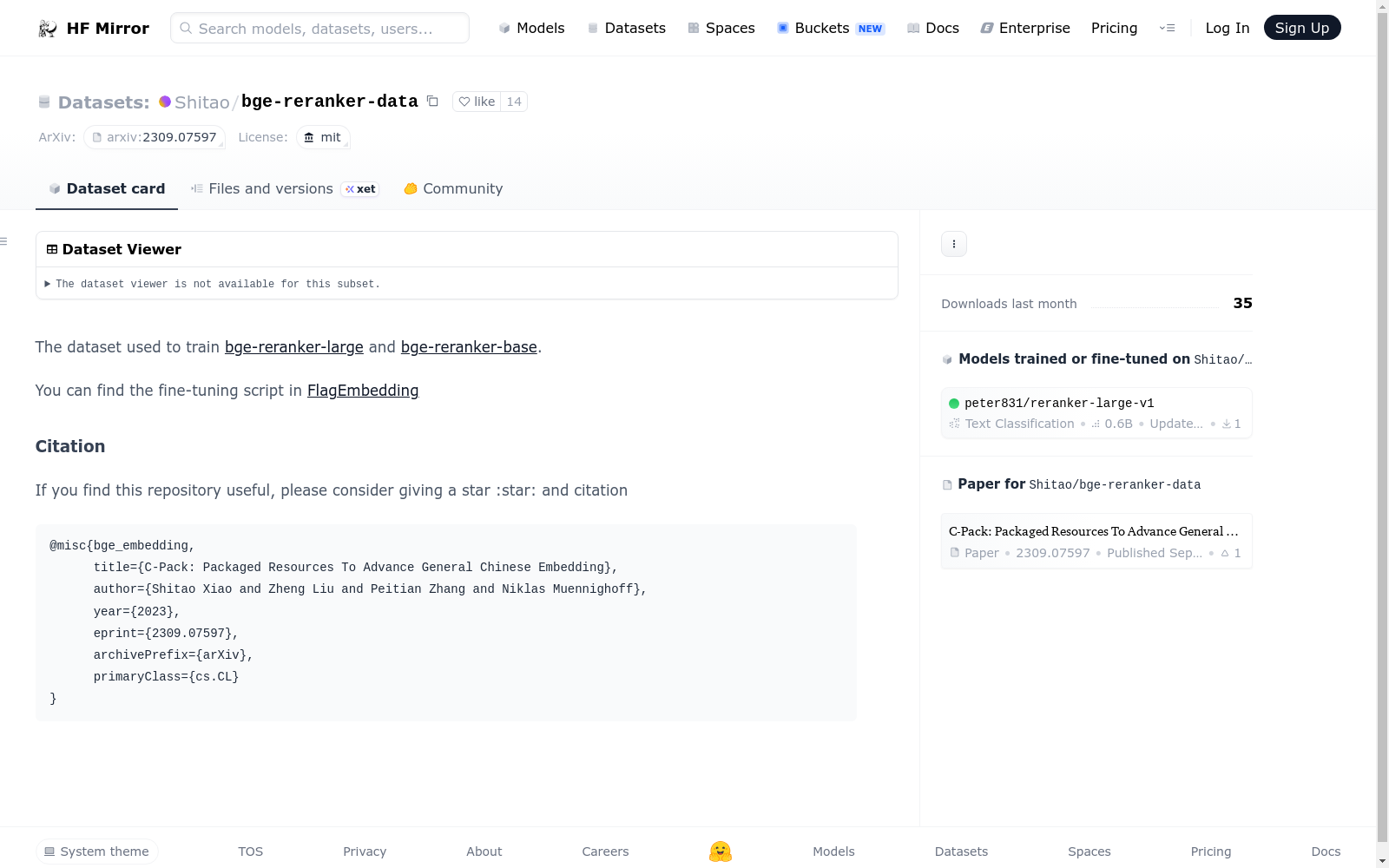The width and height of the screenshot is (1389, 868).
Task: Open the arxiv:2309.07597 tag
Action: (155, 137)
